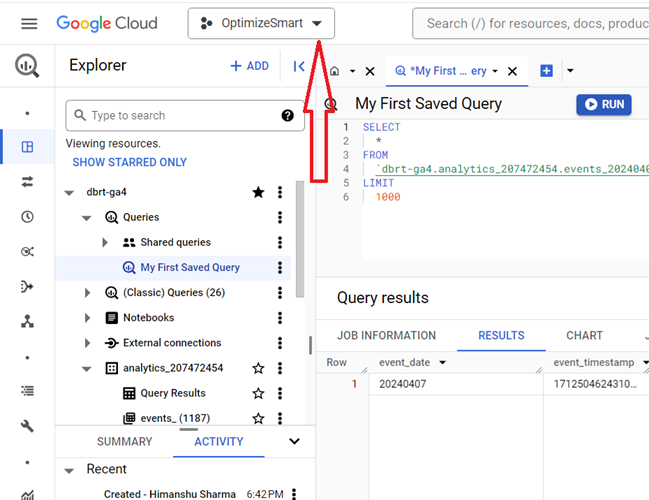
Task: Expand the Shared queries node
Action: click(x=105, y=243)
